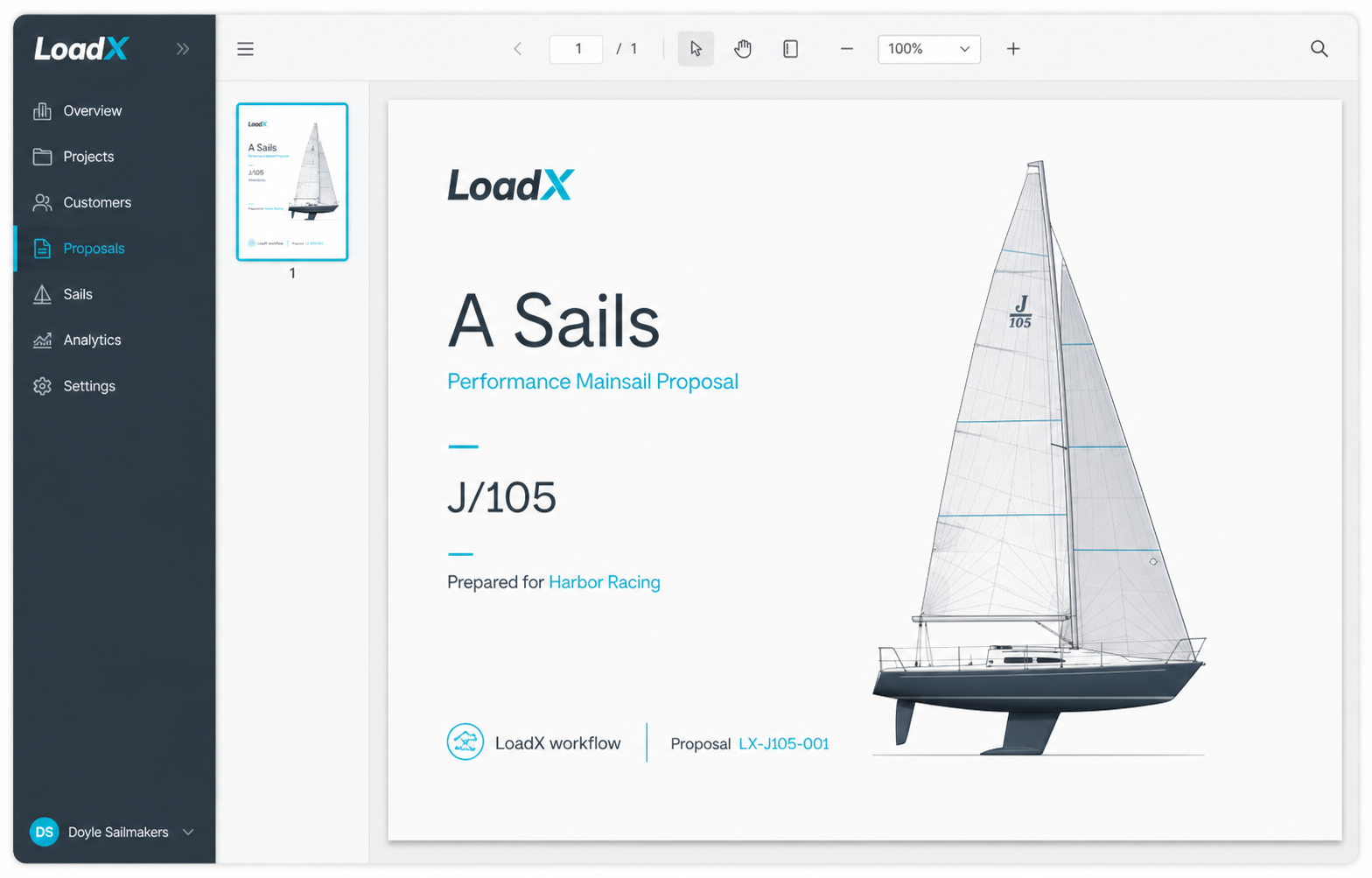Click the 'Performance Mainsail Proposal' subtitle
The width and height of the screenshot is (1372, 878).
click(593, 382)
